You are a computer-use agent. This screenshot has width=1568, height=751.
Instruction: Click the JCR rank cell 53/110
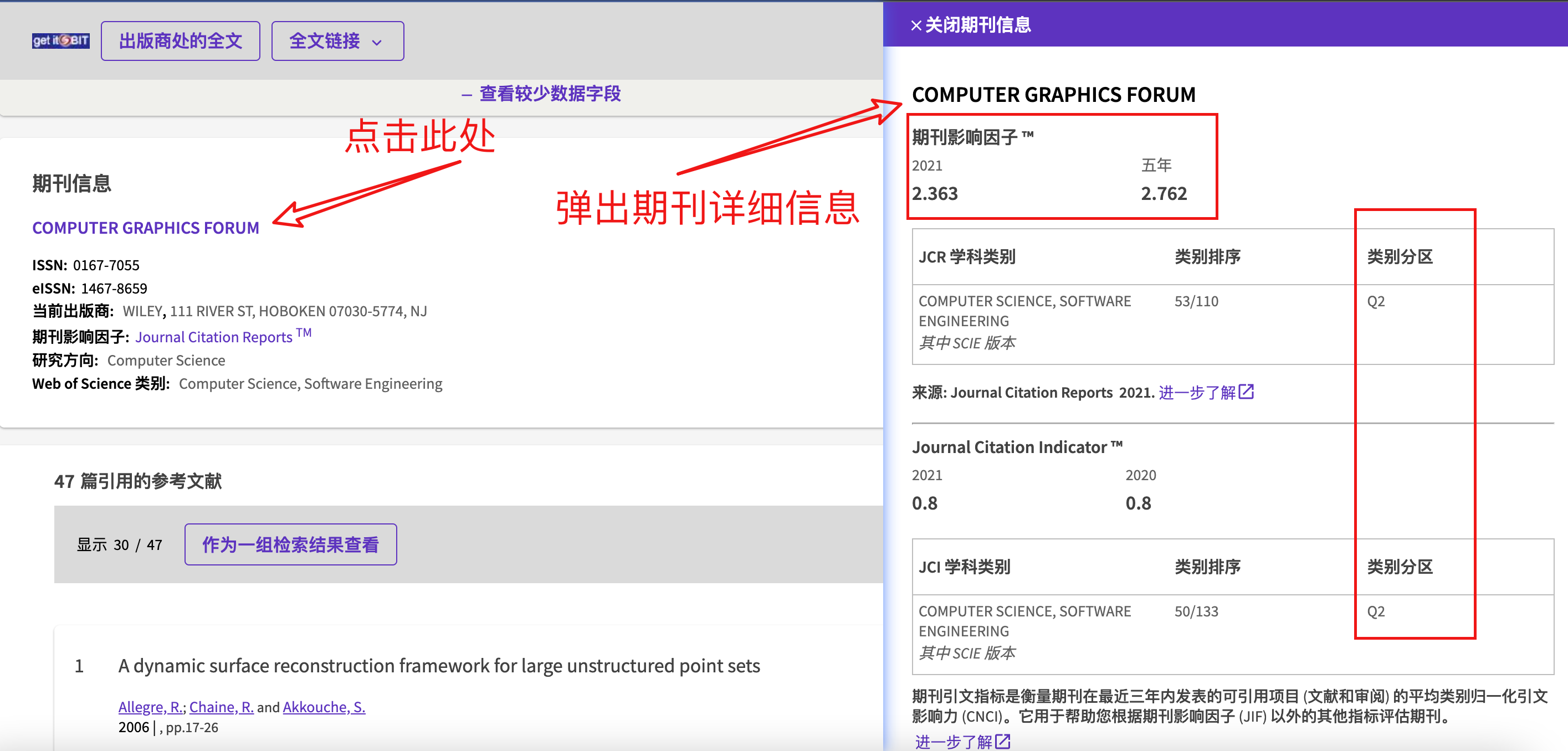pyautogui.click(x=1196, y=301)
